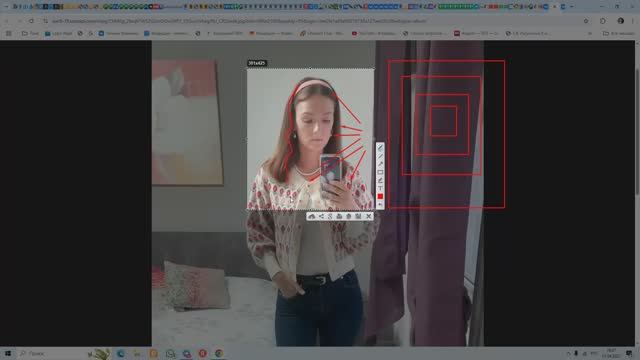The width and height of the screenshot is (640, 360).
Task: Open Chrome from the taskbar
Action: click(x=219, y=353)
